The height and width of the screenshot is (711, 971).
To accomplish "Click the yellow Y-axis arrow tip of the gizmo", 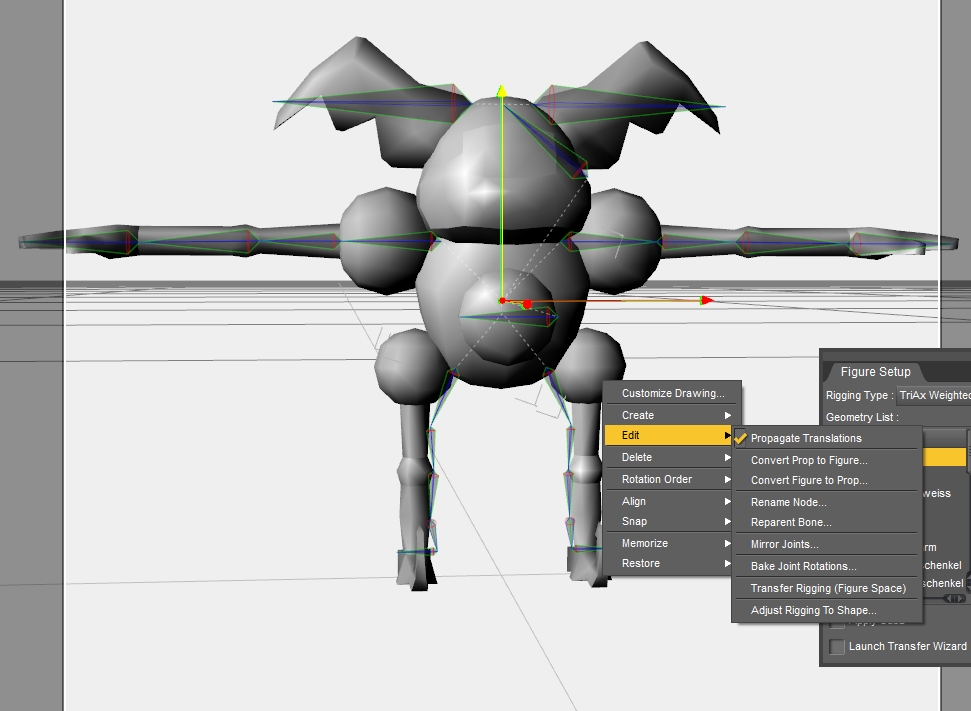I will click(502, 92).
